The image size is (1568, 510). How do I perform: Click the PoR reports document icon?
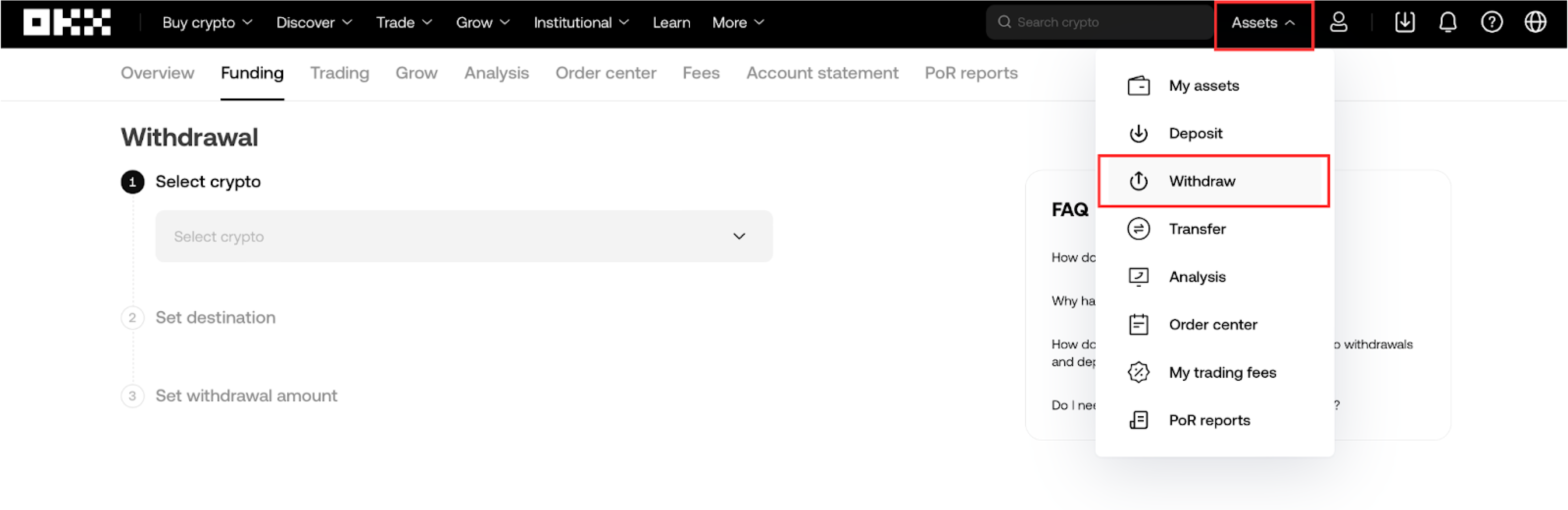[1138, 420]
